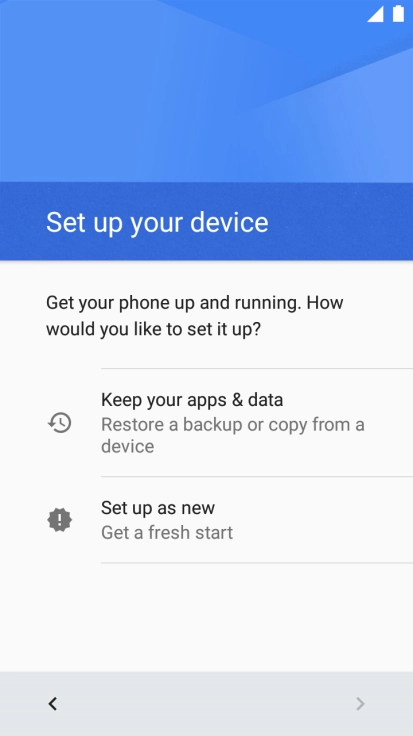The width and height of the screenshot is (413, 736).
Task: Tap the dark blue title banner background
Action: pos(206,221)
